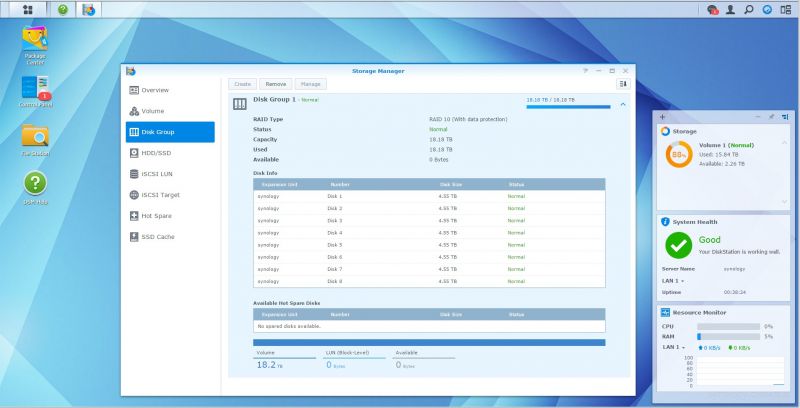Image resolution: width=800 pixels, height=408 pixels.
Task: Click the search magnifier icon
Action: pos(748,10)
